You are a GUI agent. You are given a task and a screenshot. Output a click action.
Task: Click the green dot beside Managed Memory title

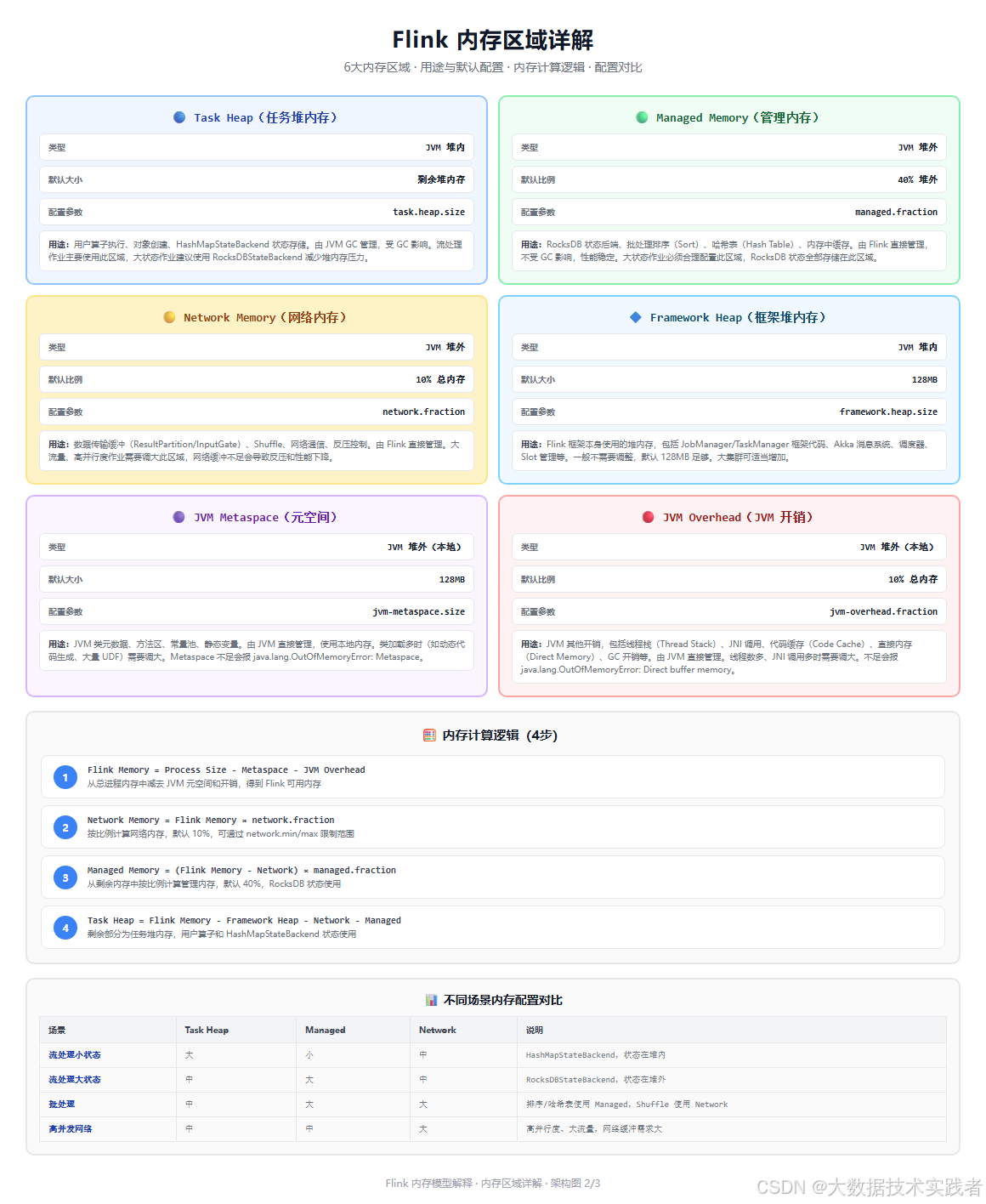pos(642,117)
